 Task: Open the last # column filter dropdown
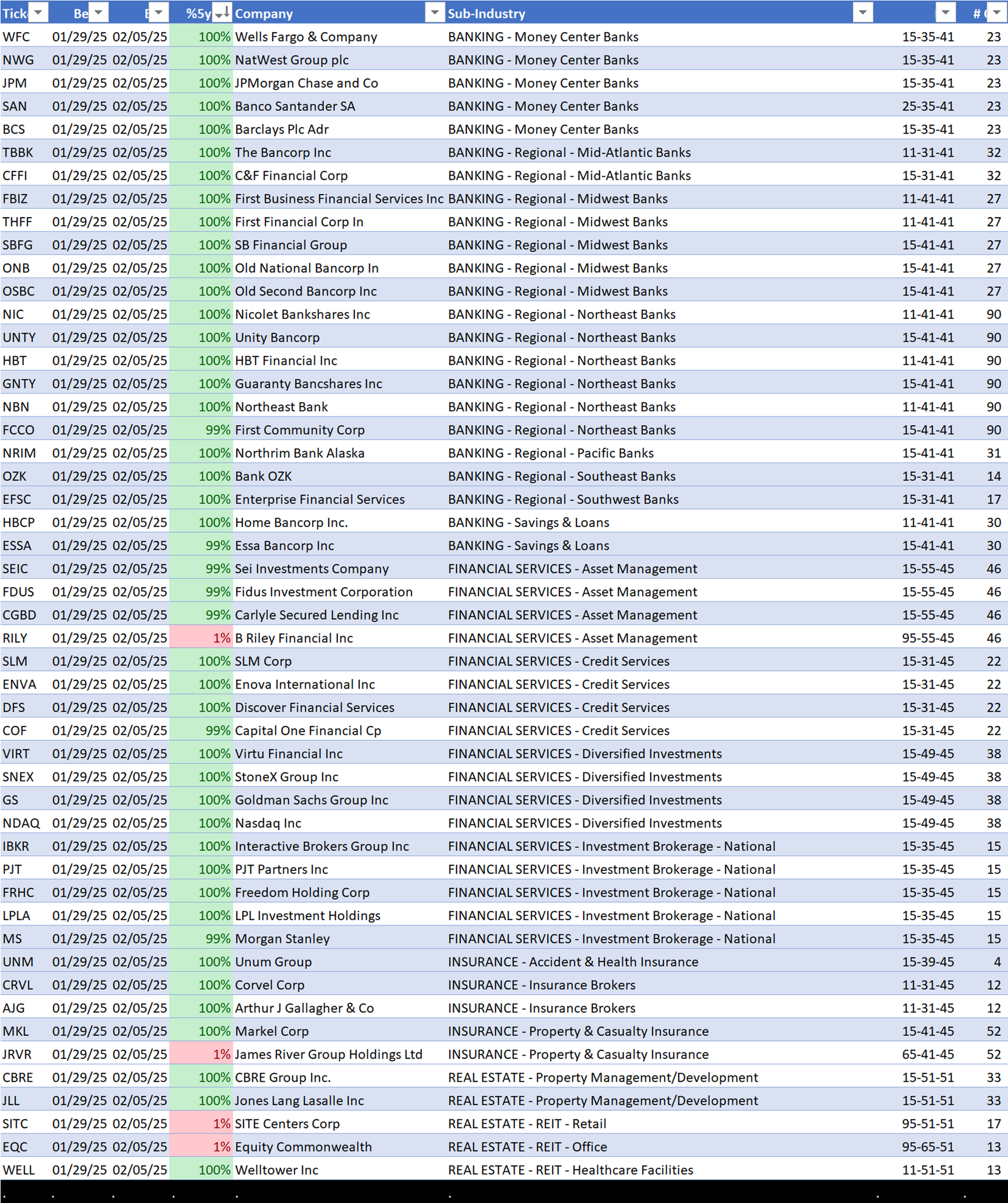tap(997, 13)
